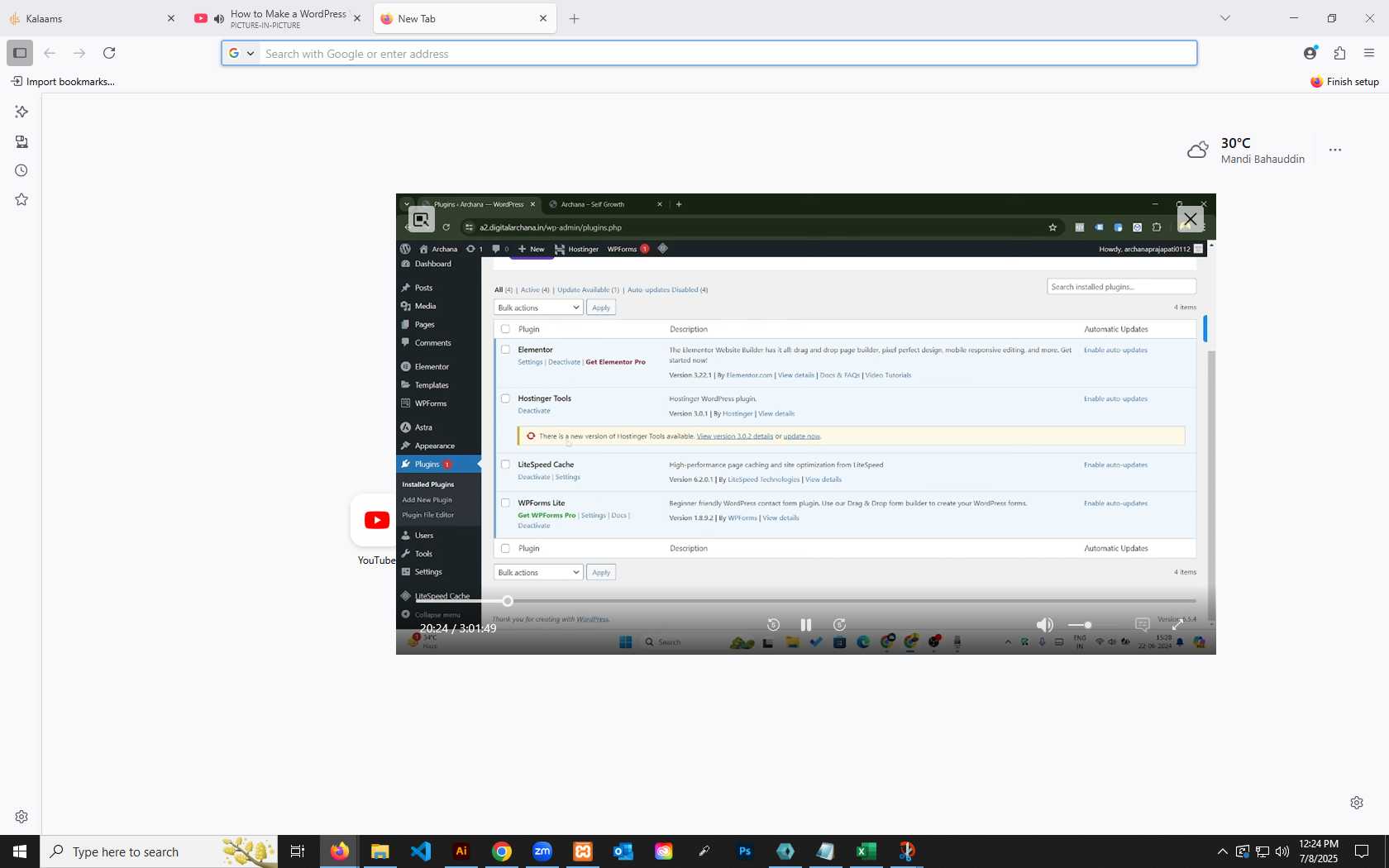
Task: Tick the LiteSpeed Cache checkbox in the video
Action: coord(505,465)
